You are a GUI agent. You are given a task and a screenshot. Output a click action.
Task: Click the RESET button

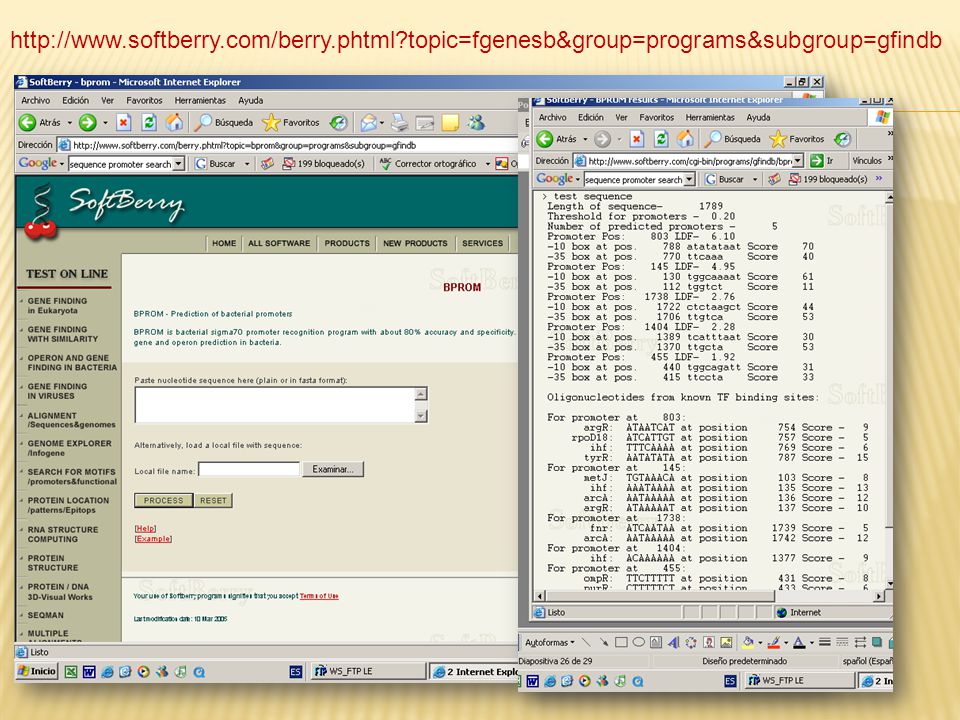[x=213, y=500]
